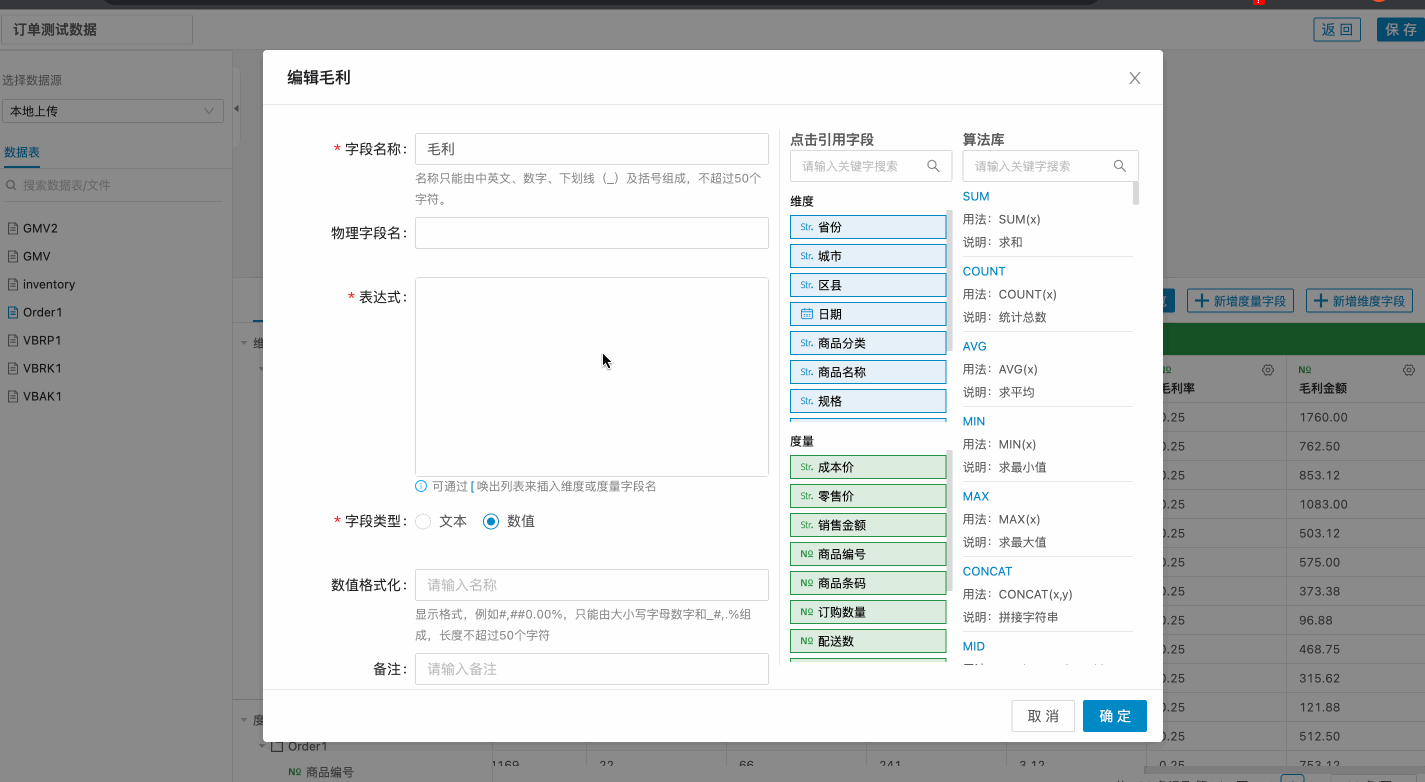Screen dimensions: 1425x782
Task: Open the 本地上传 data source dropdown
Action: point(112,111)
